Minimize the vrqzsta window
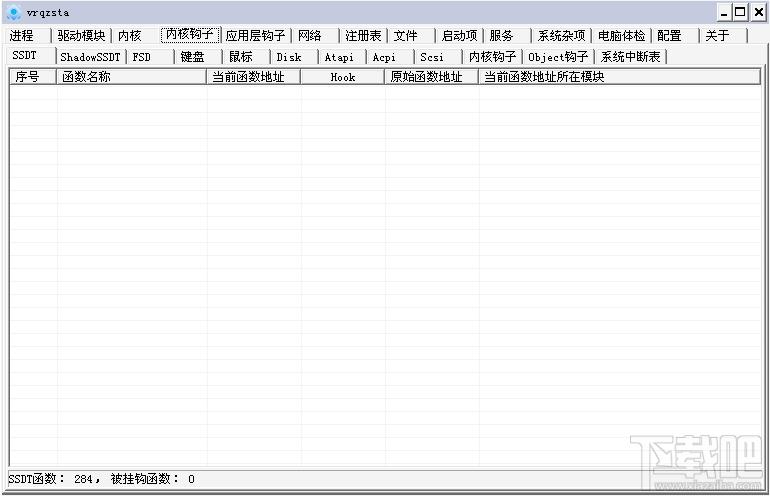770x496 pixels. point(724,12)
